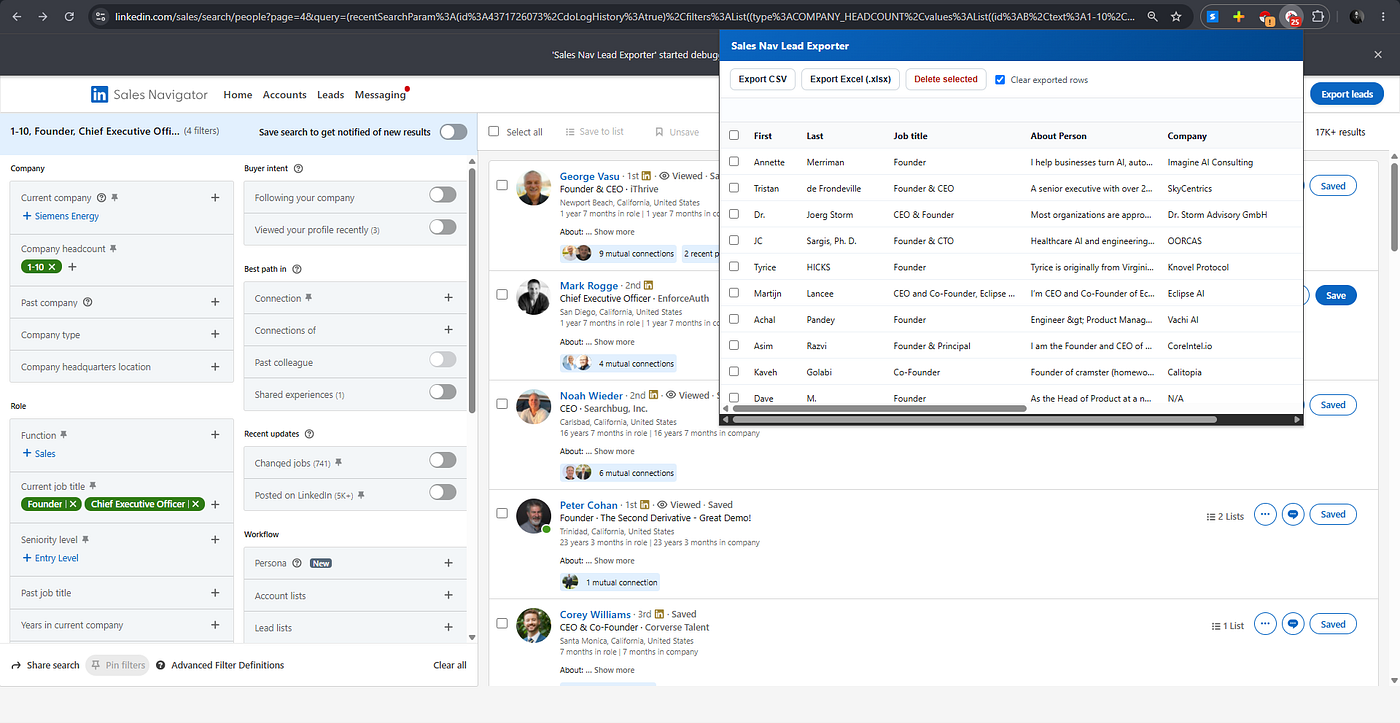Save Mark Rogge as a lead

tap(1336, 295)
